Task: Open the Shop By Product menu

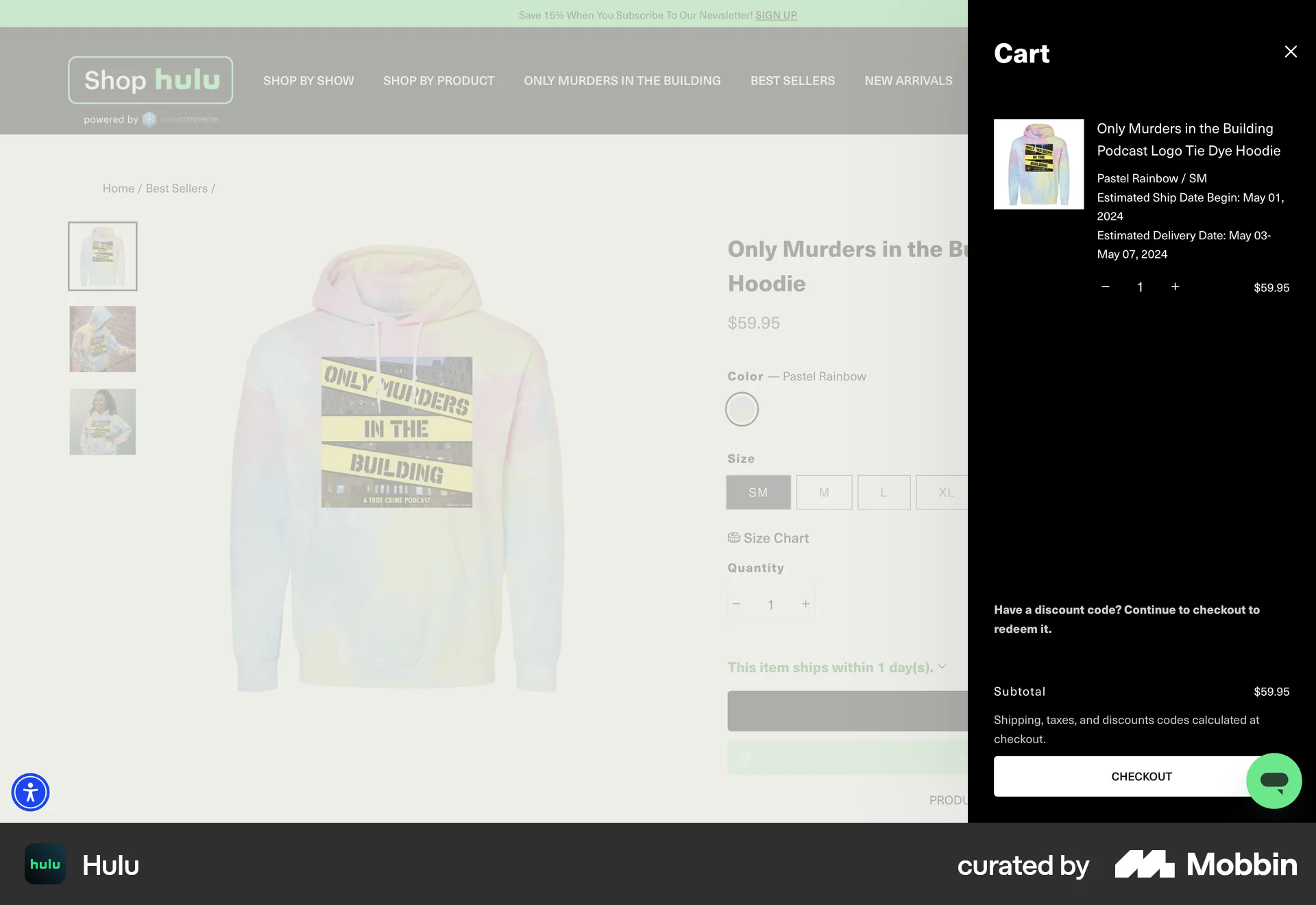Action: point(439,81)
